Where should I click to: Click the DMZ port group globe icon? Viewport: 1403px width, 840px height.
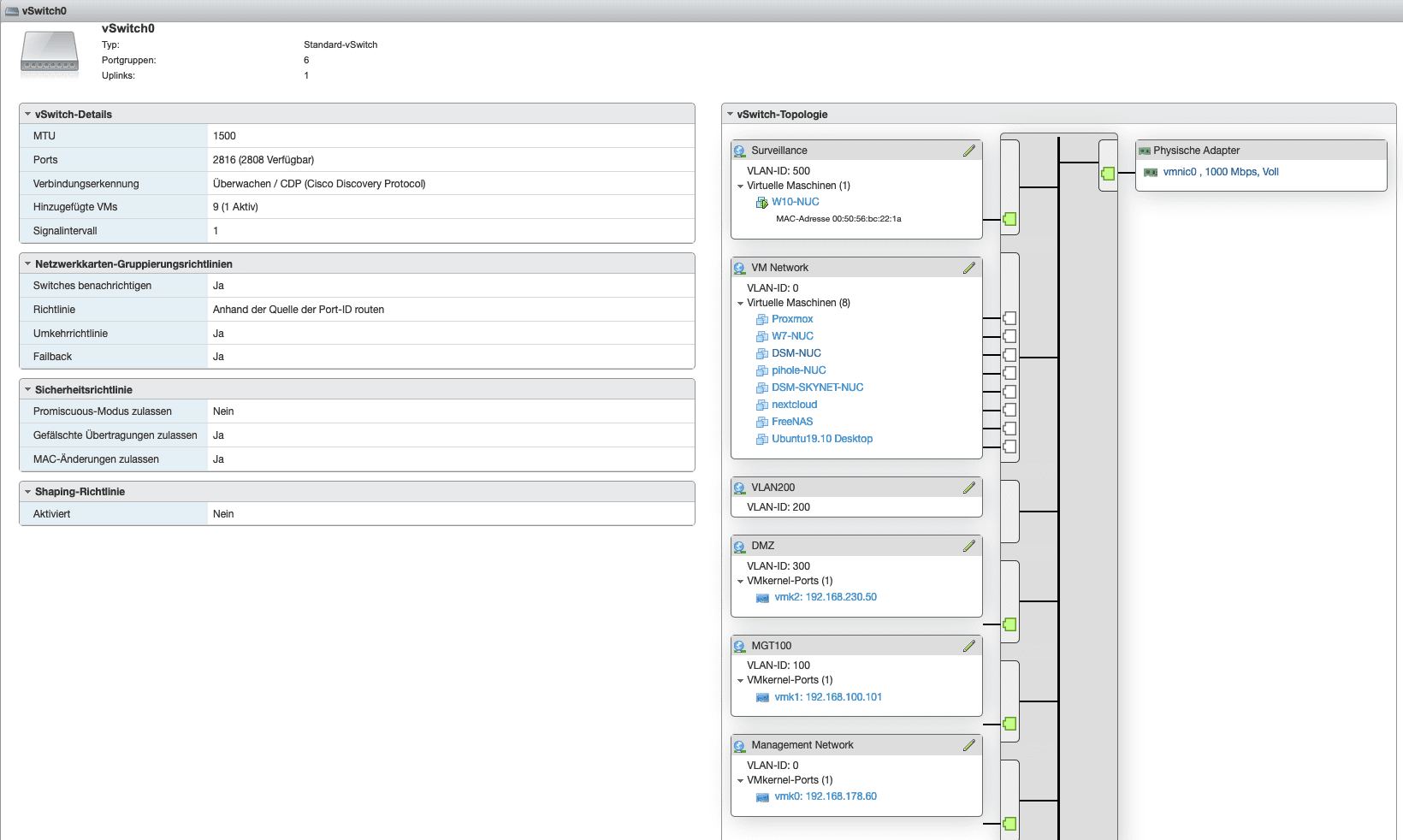click(x=740, y=547)
